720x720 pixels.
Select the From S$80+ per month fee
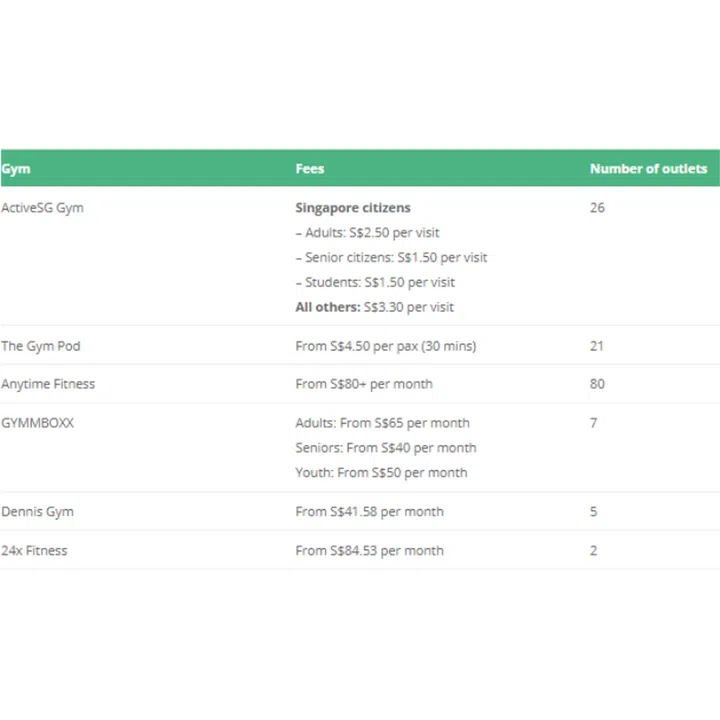tap(364, 384)
